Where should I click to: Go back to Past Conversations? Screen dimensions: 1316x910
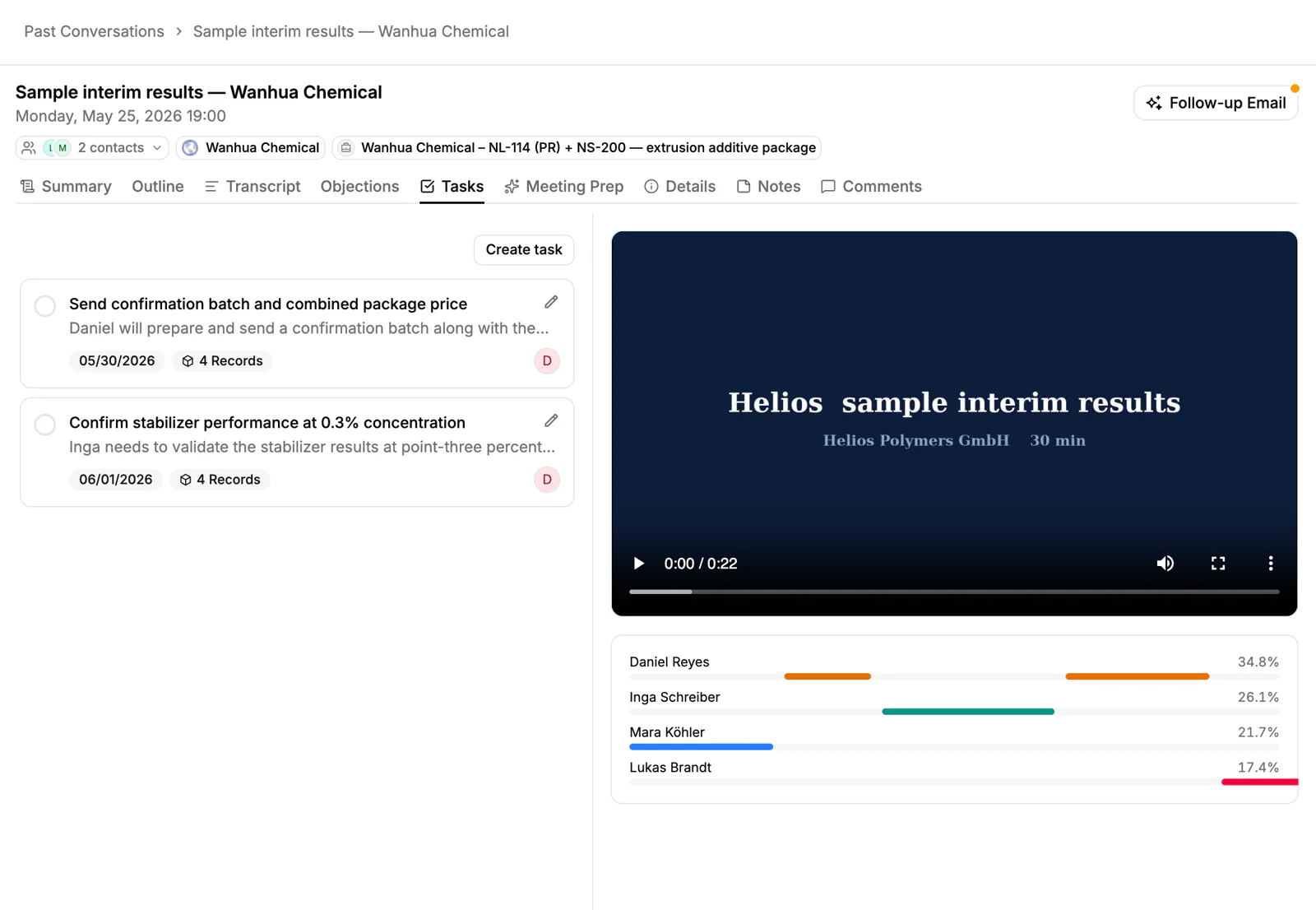click(94, 31)
